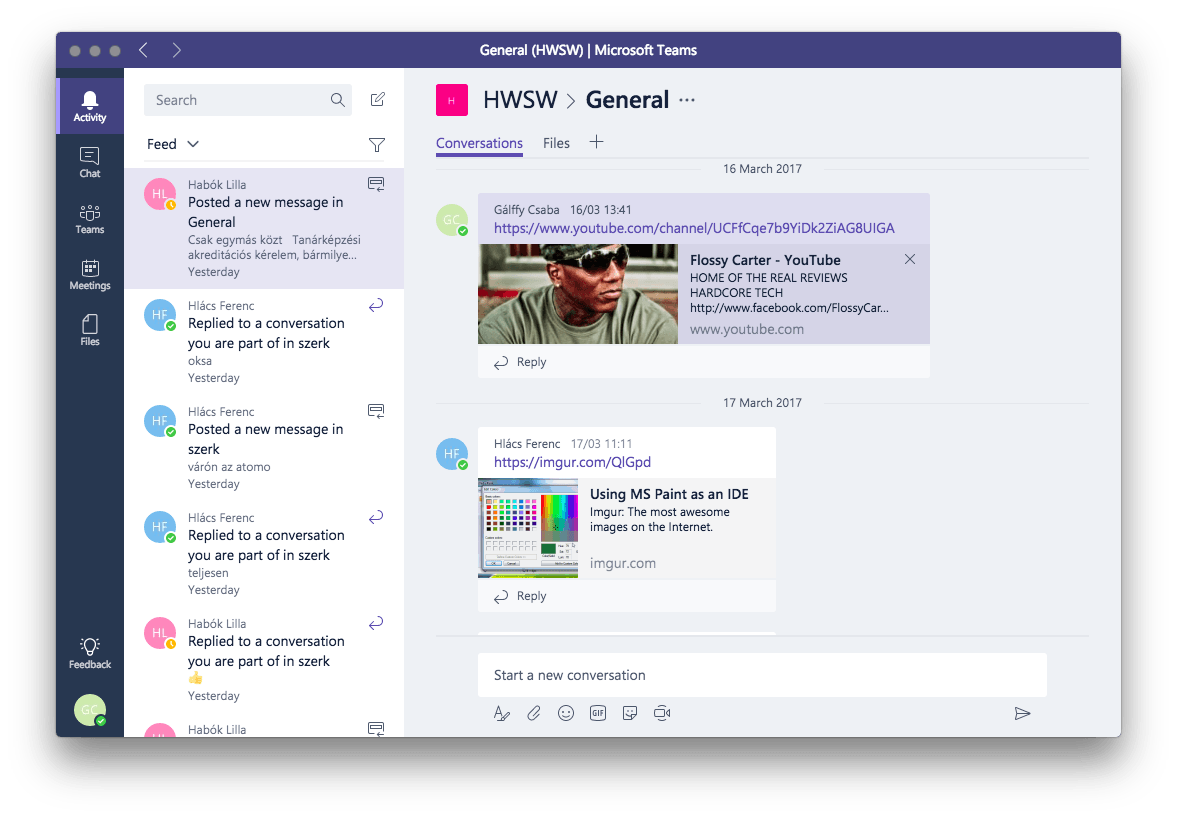This screenshot has width=1177, height=817.
Task: Click the message icon on the Habók Lilla 'Posted a new message in General' feed item
Action: pos(376,184)
